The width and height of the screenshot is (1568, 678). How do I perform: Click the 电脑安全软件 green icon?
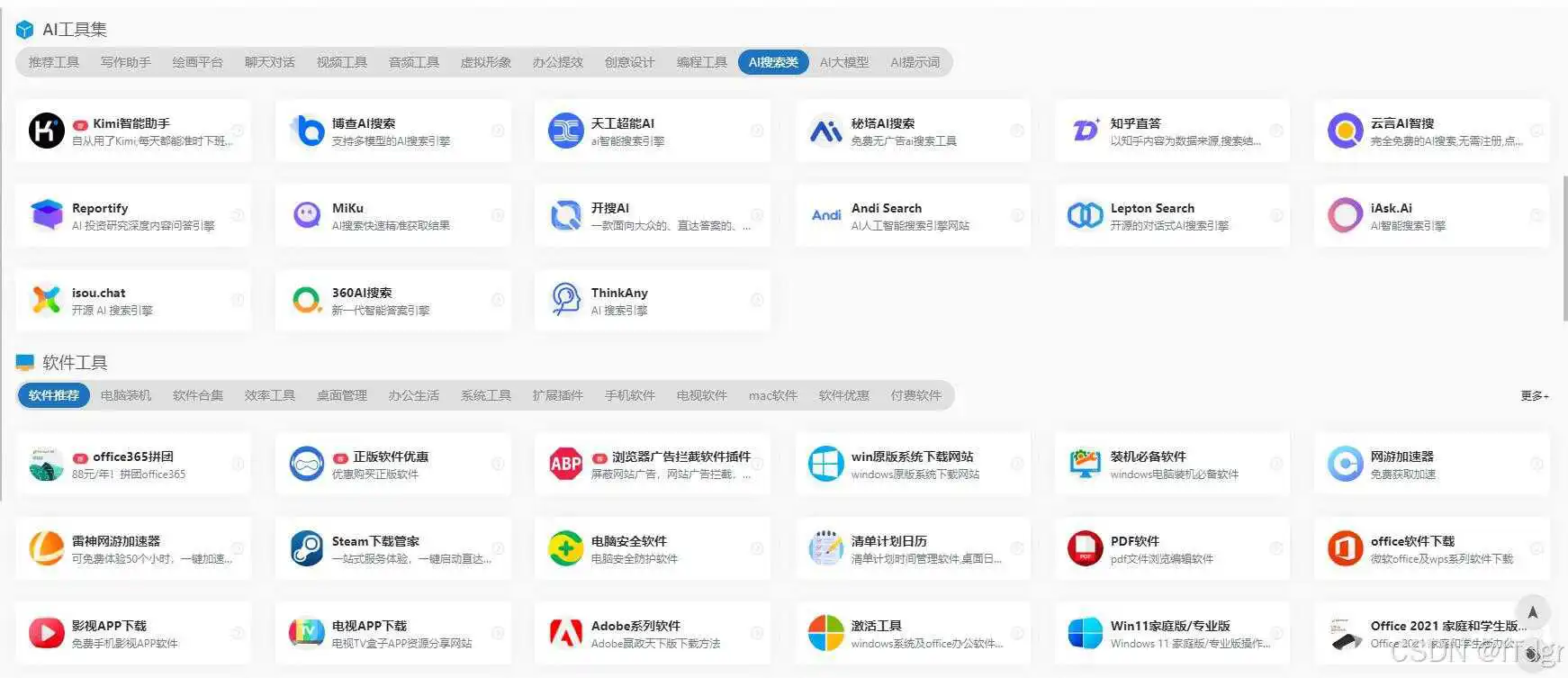coord(566,548)
